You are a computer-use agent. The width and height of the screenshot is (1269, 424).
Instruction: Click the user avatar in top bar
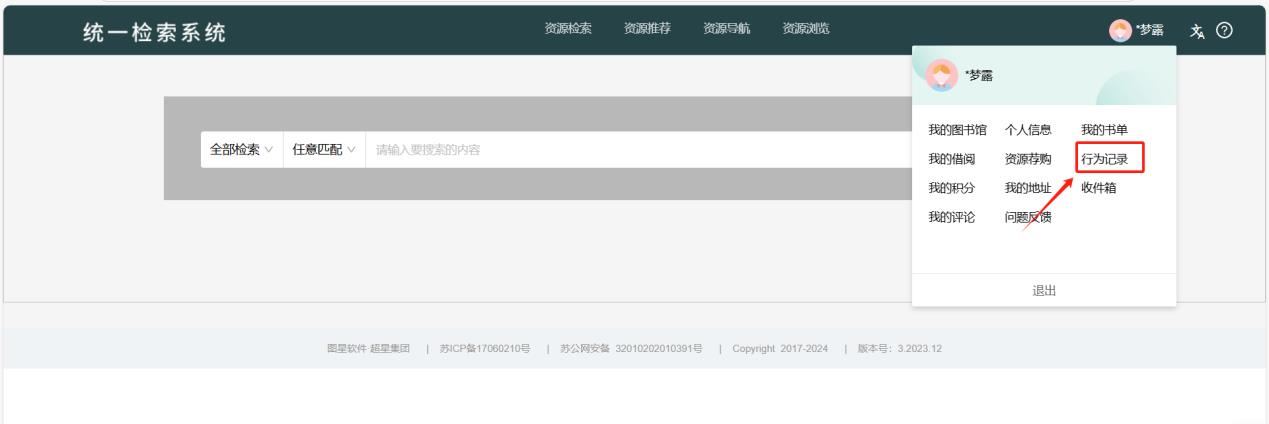1118,29
